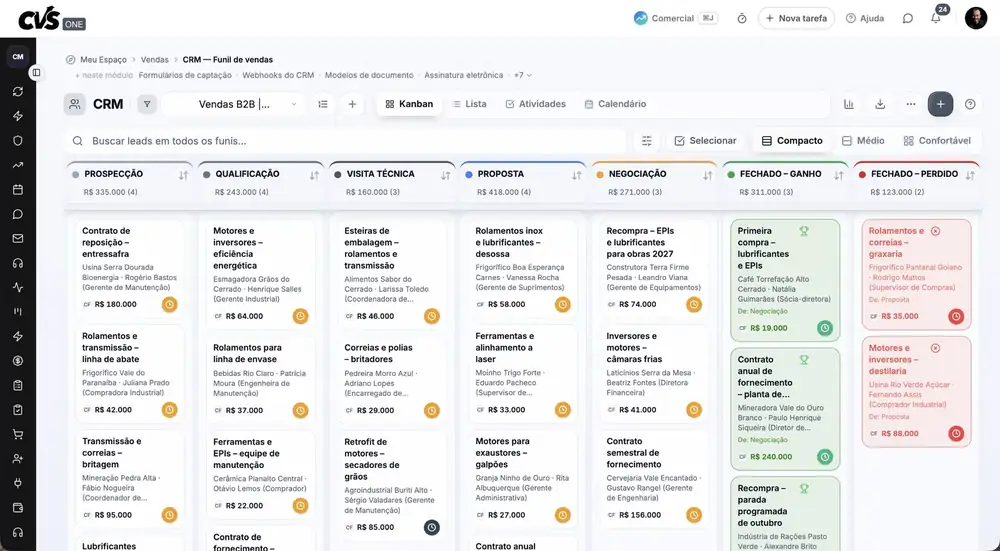Click the CRM filter funnel icon
The height and width of the screenshot is (551, 1000).
[147, 104]
